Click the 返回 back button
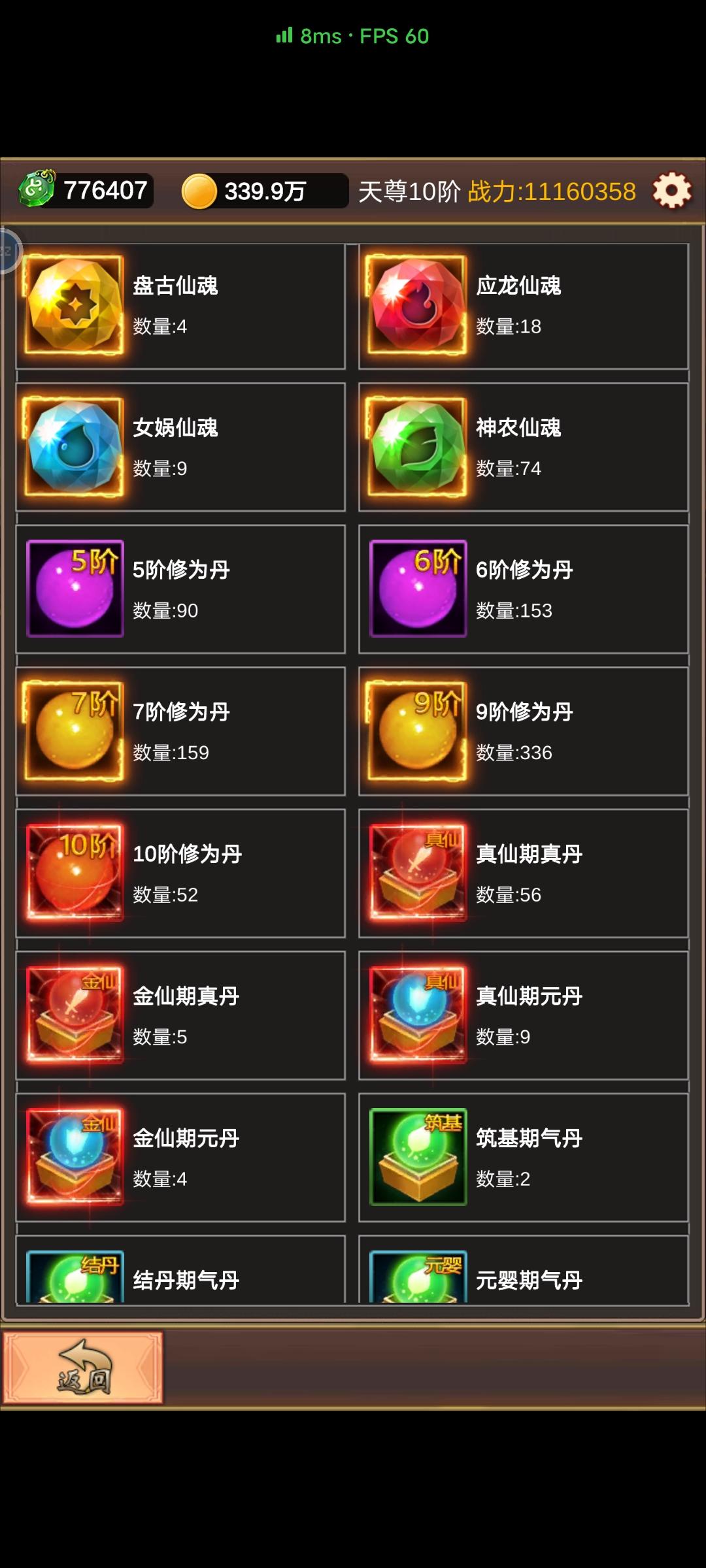Screen dimensions: 706x1568 (x=83, y=1367)
